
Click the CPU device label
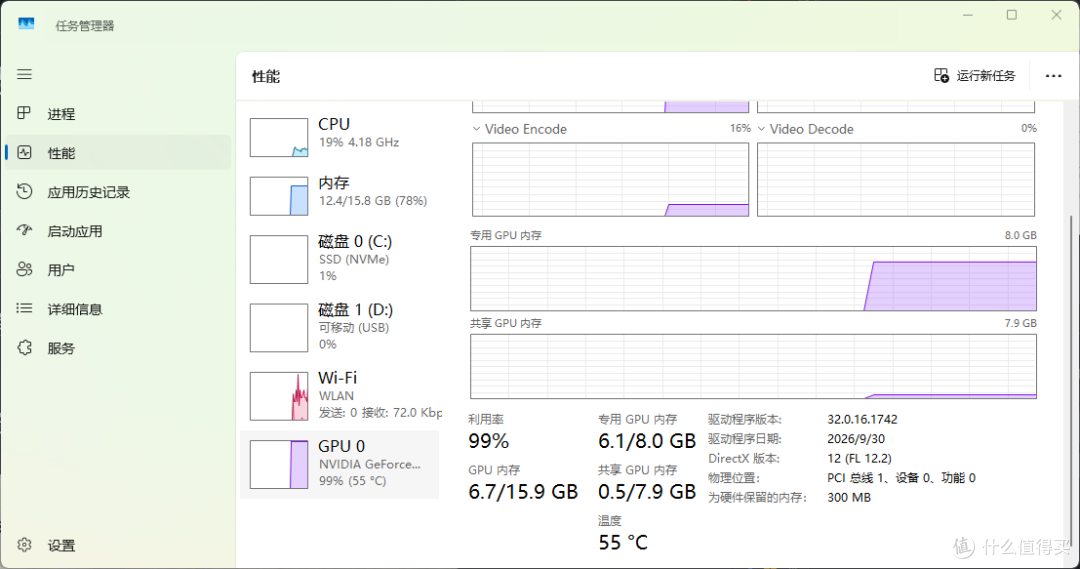coord(334,124)
